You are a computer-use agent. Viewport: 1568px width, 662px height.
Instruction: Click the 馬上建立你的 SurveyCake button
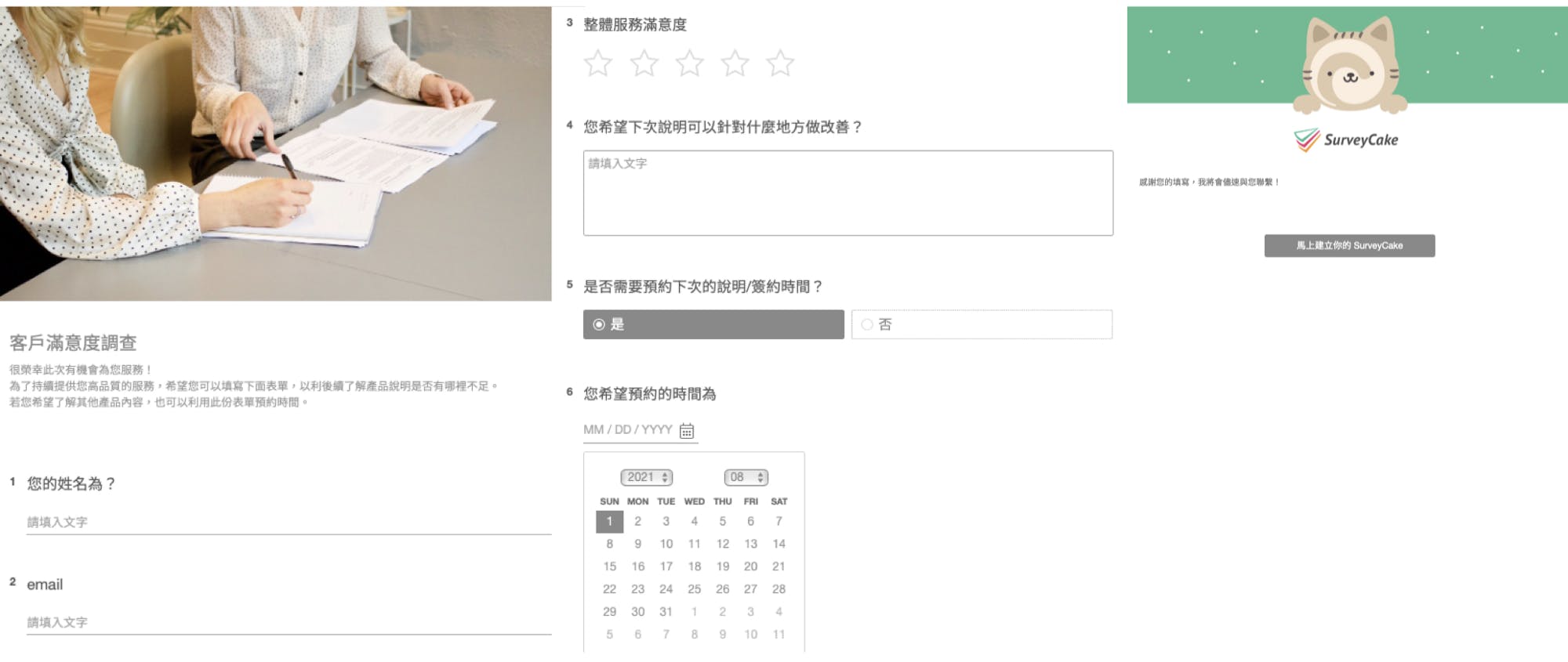(1349, 245)
